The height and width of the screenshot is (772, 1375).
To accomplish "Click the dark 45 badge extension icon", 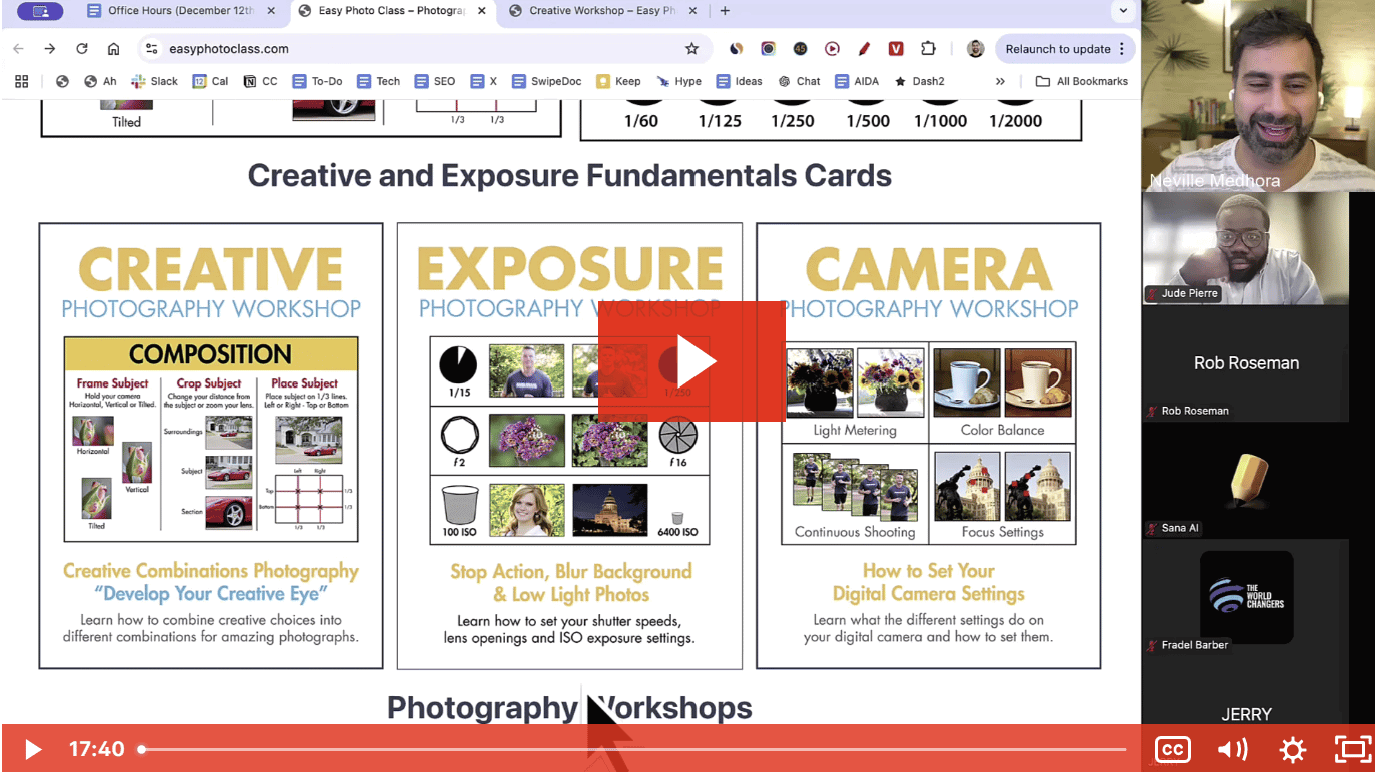I will click(800, 48).
